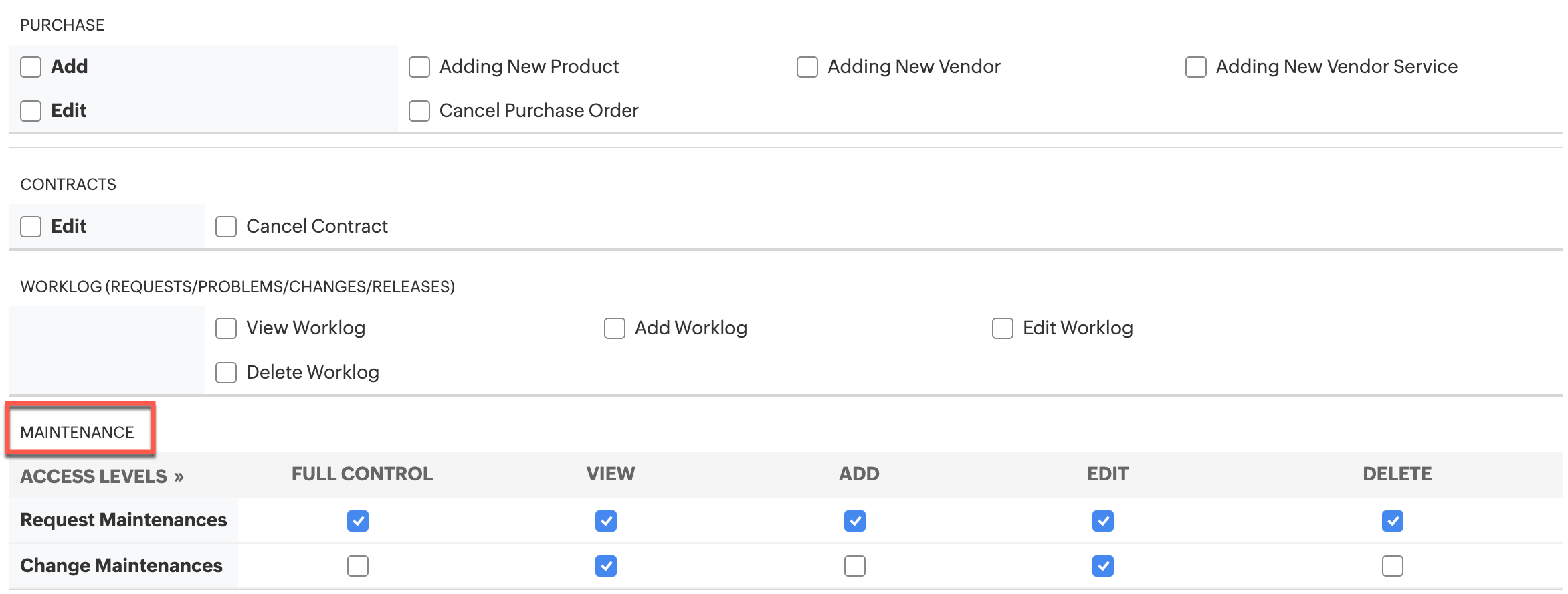Tick the Edit Worklog checkbox
This screenshot has height=594, width=1568.
(x=1003, y=328)
